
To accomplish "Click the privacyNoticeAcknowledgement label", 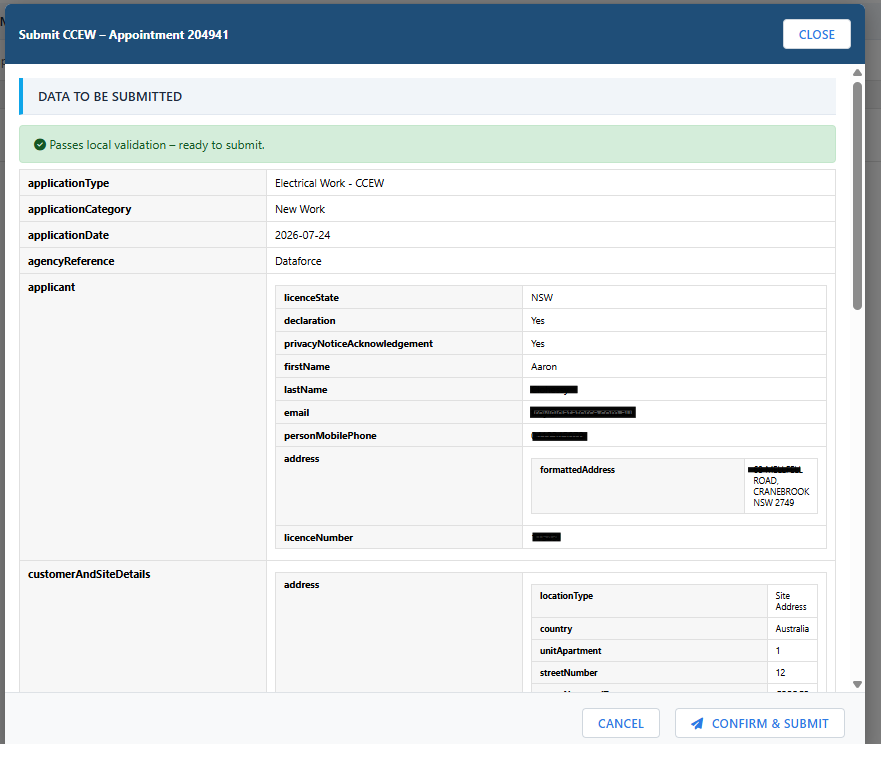I will [x=358, y=343].
